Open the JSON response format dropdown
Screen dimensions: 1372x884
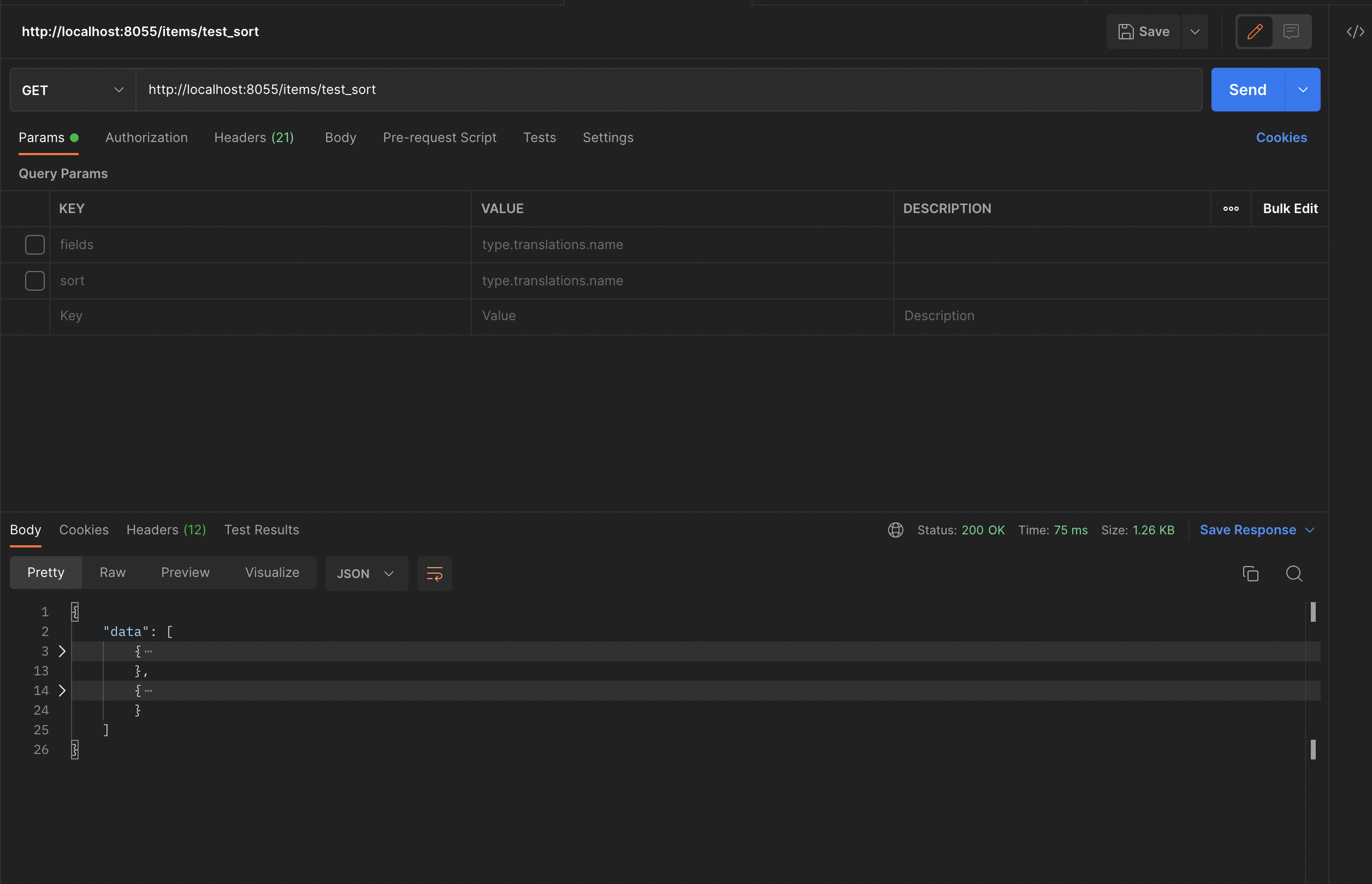point(366,573)
